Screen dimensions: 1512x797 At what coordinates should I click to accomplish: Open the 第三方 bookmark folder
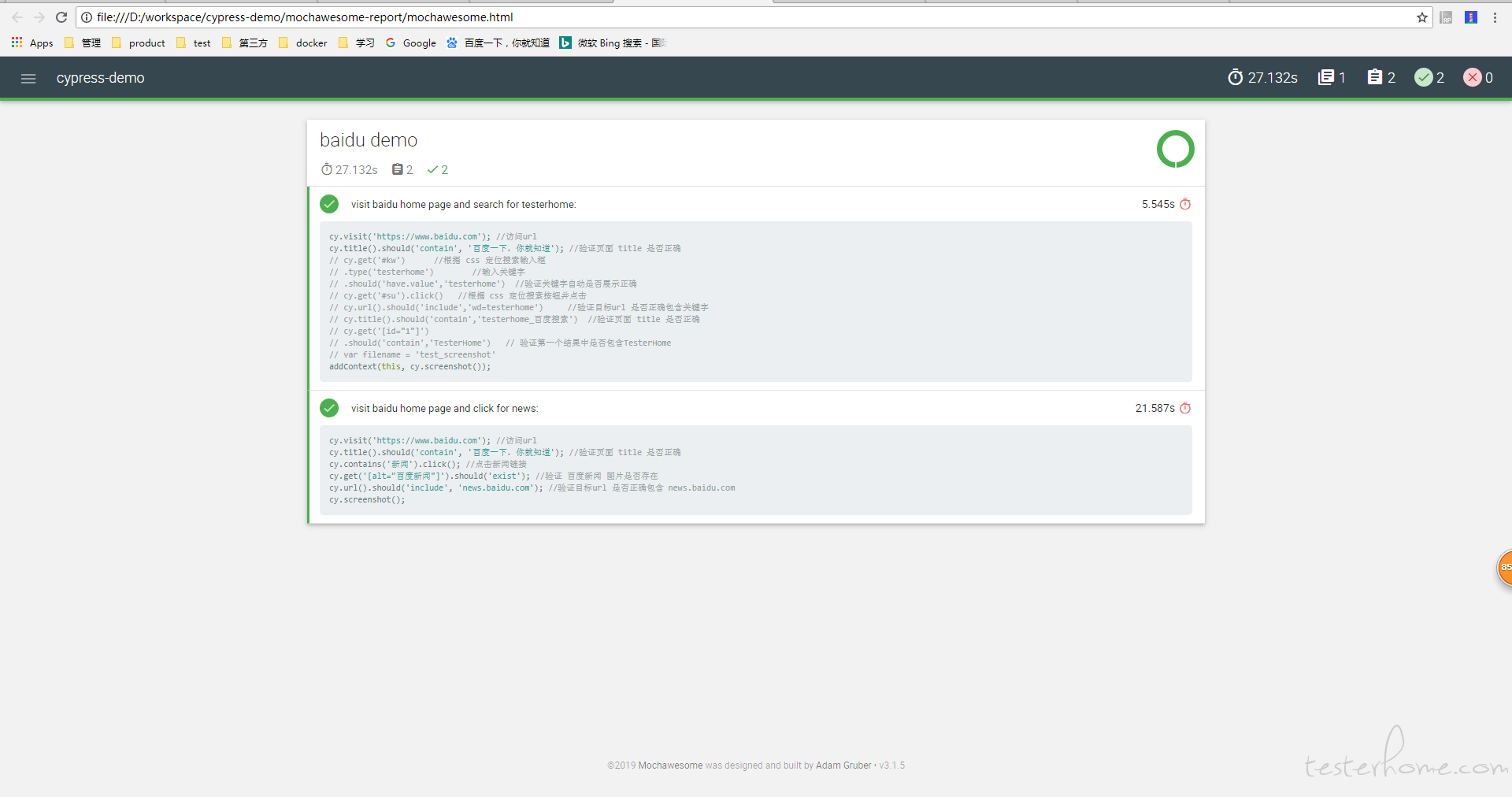click(245, 43)
